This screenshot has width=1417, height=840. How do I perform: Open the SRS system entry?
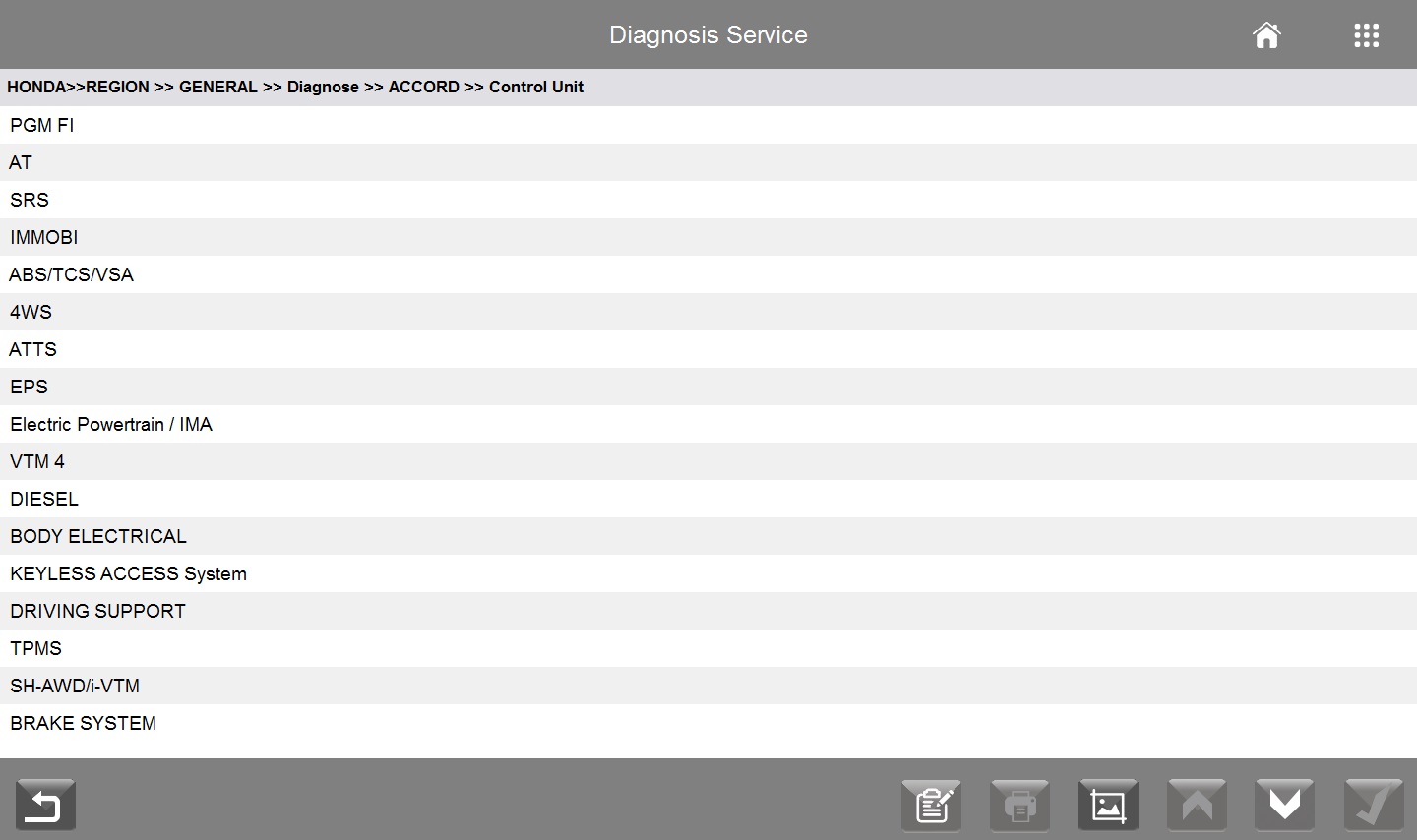coord(708,200)
